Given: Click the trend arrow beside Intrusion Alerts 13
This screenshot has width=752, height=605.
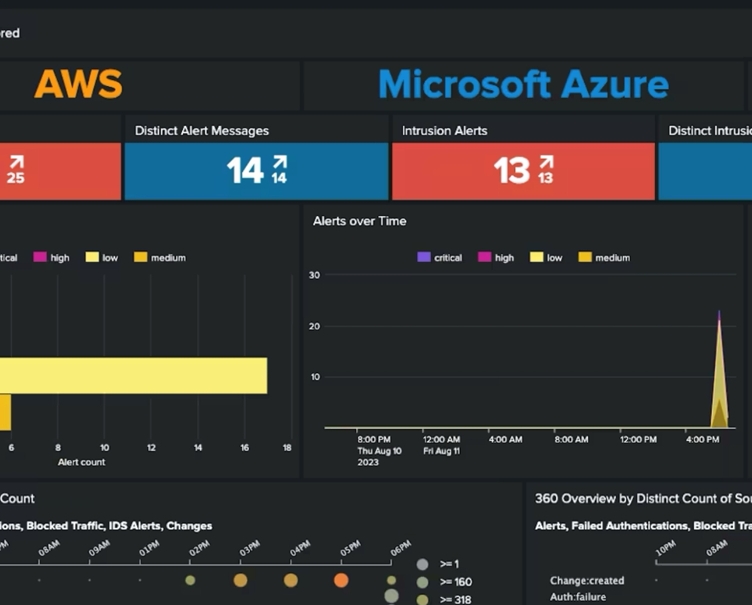Looking at the screenshot, I should 546,162.
